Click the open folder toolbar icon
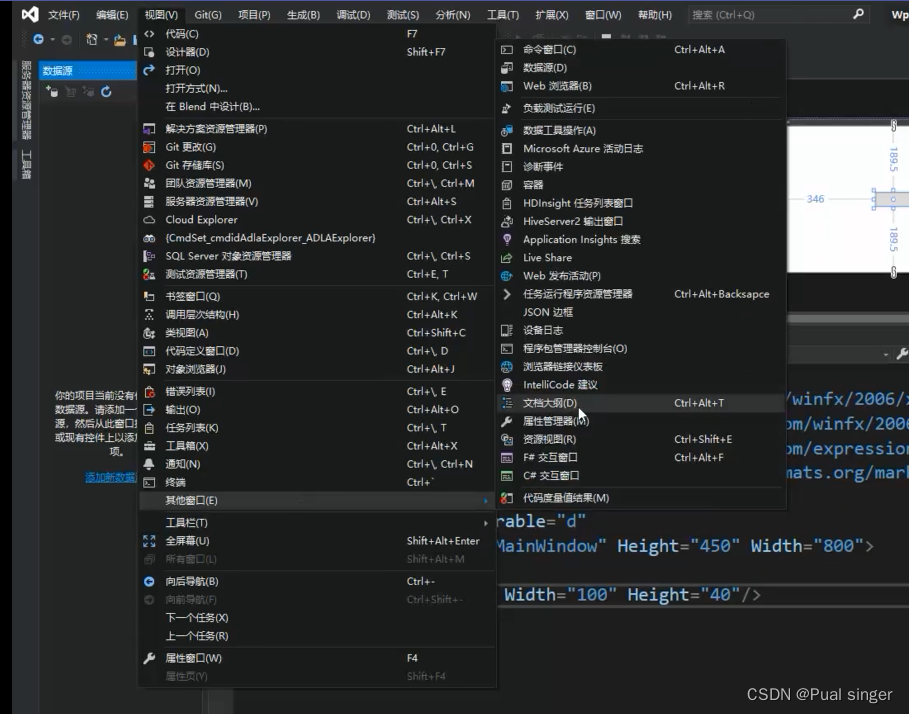This screenshot has width=909, height=714. pos(120,40)
